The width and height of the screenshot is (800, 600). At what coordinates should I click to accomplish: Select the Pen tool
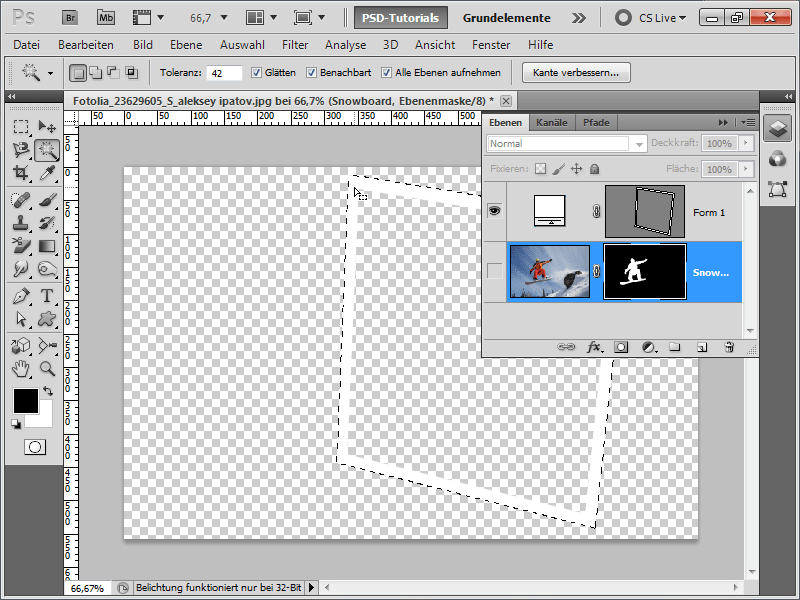pos(21,296)
